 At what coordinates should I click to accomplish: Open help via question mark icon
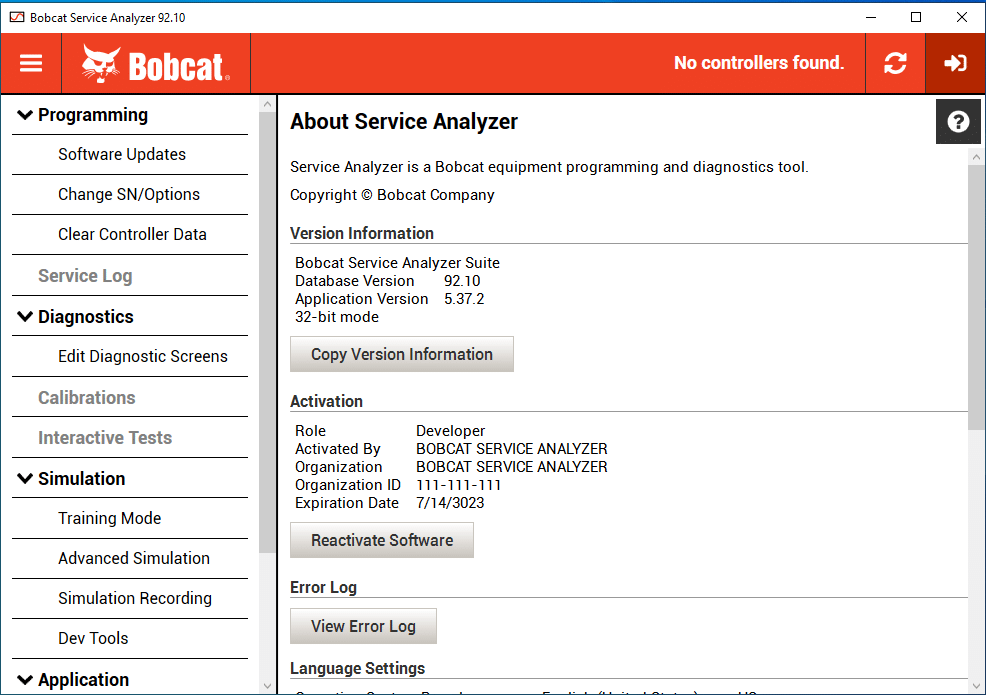(958, 122)
